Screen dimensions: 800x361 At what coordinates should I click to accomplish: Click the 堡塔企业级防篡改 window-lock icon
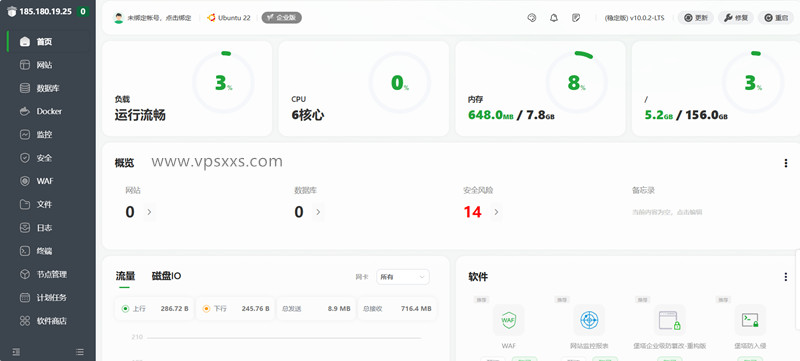[x=669, y=320]
